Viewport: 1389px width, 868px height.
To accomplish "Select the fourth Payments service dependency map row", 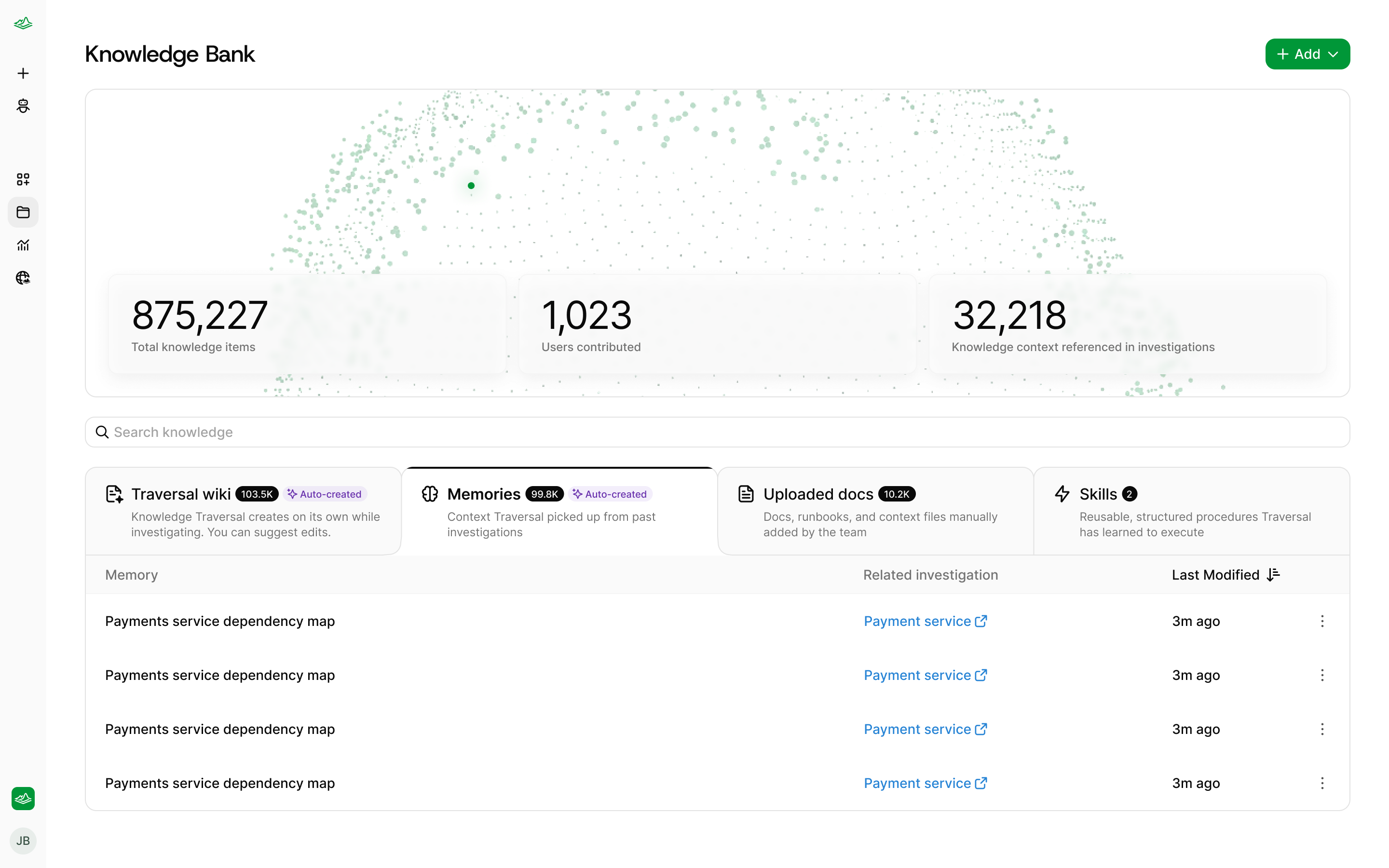I will click(718, 783).
